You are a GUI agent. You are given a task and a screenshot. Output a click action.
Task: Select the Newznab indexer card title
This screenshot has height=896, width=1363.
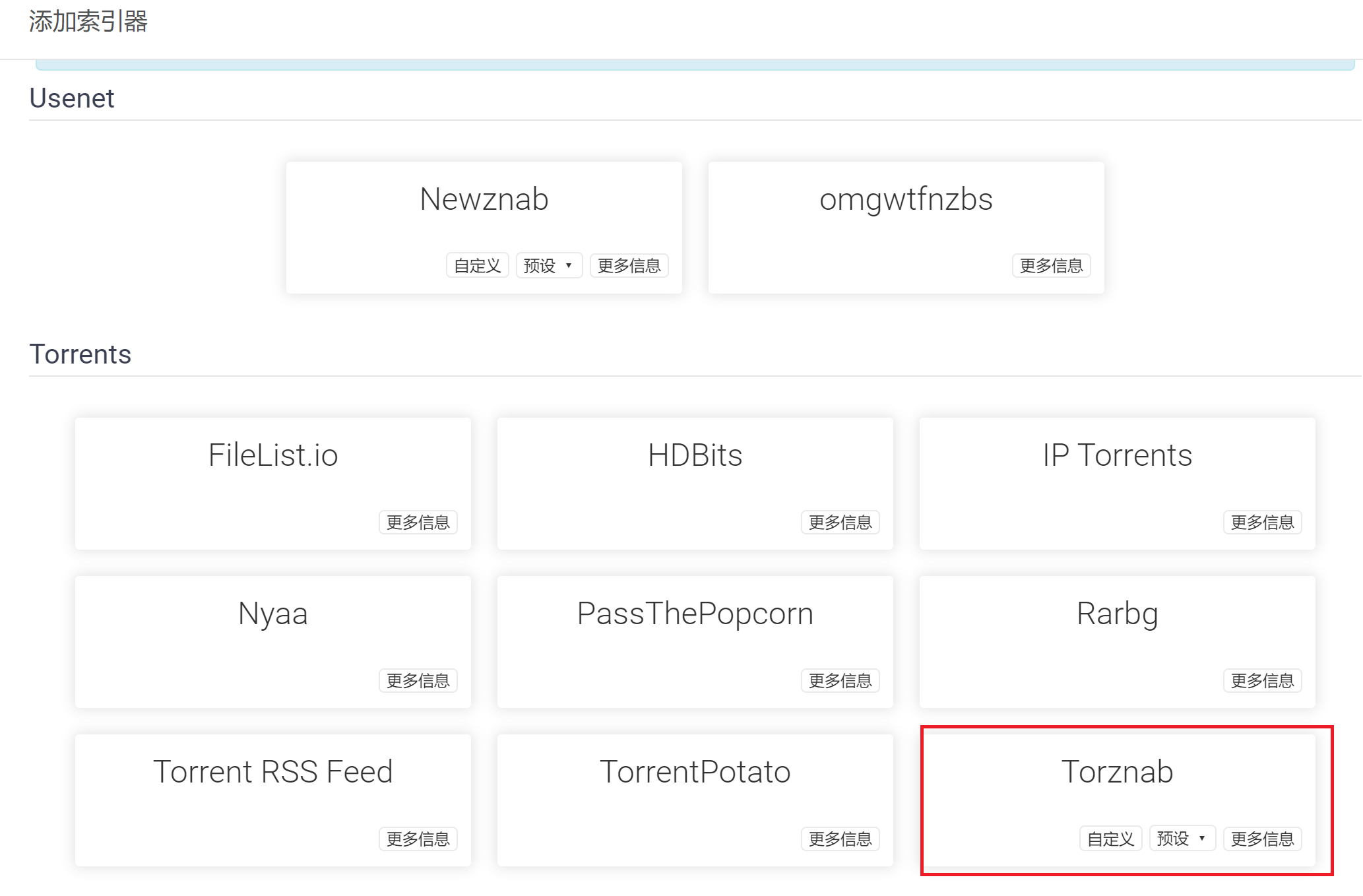click(484, 199)
